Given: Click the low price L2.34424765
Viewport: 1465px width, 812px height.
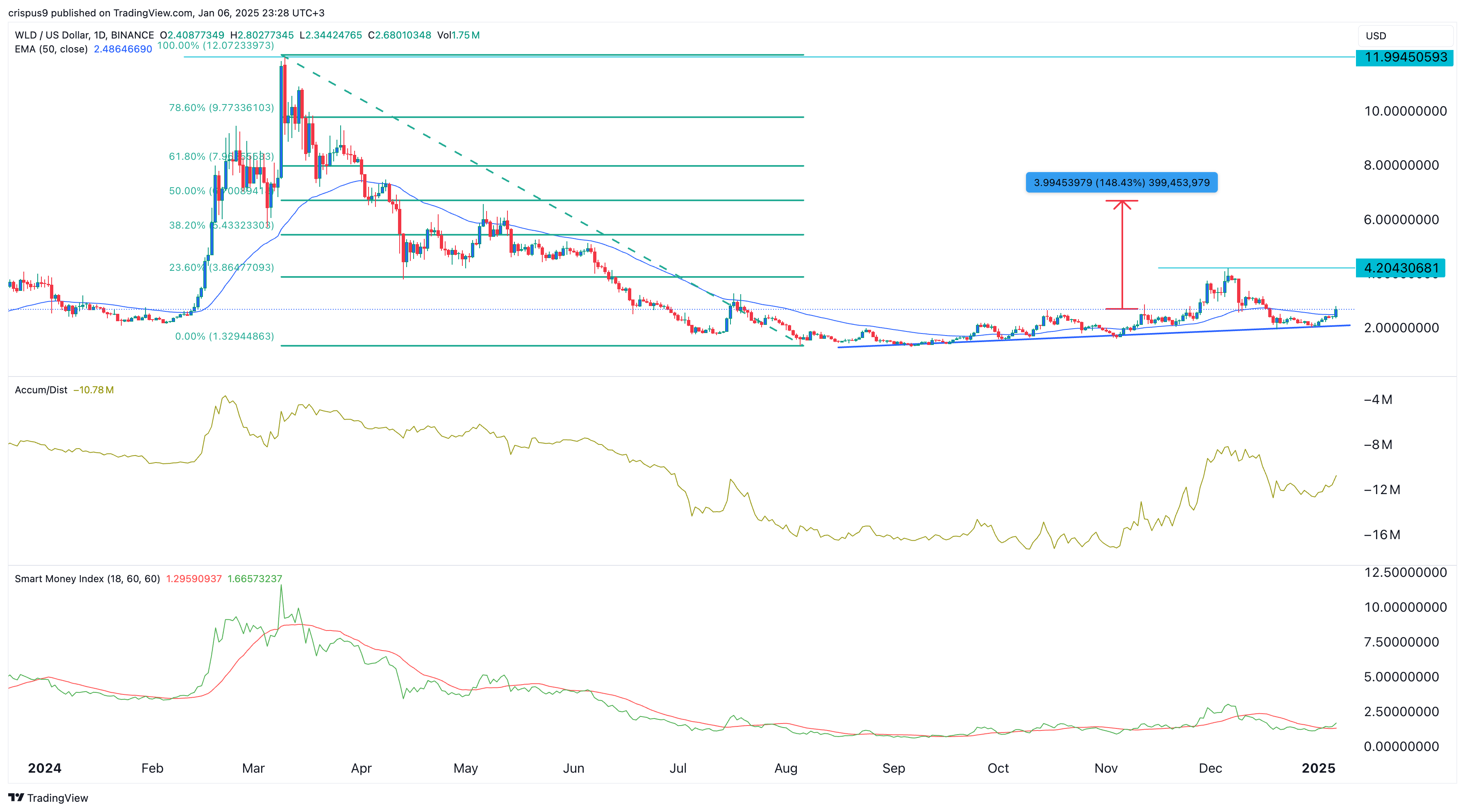Looking at the screenshot, I should 331,35.
